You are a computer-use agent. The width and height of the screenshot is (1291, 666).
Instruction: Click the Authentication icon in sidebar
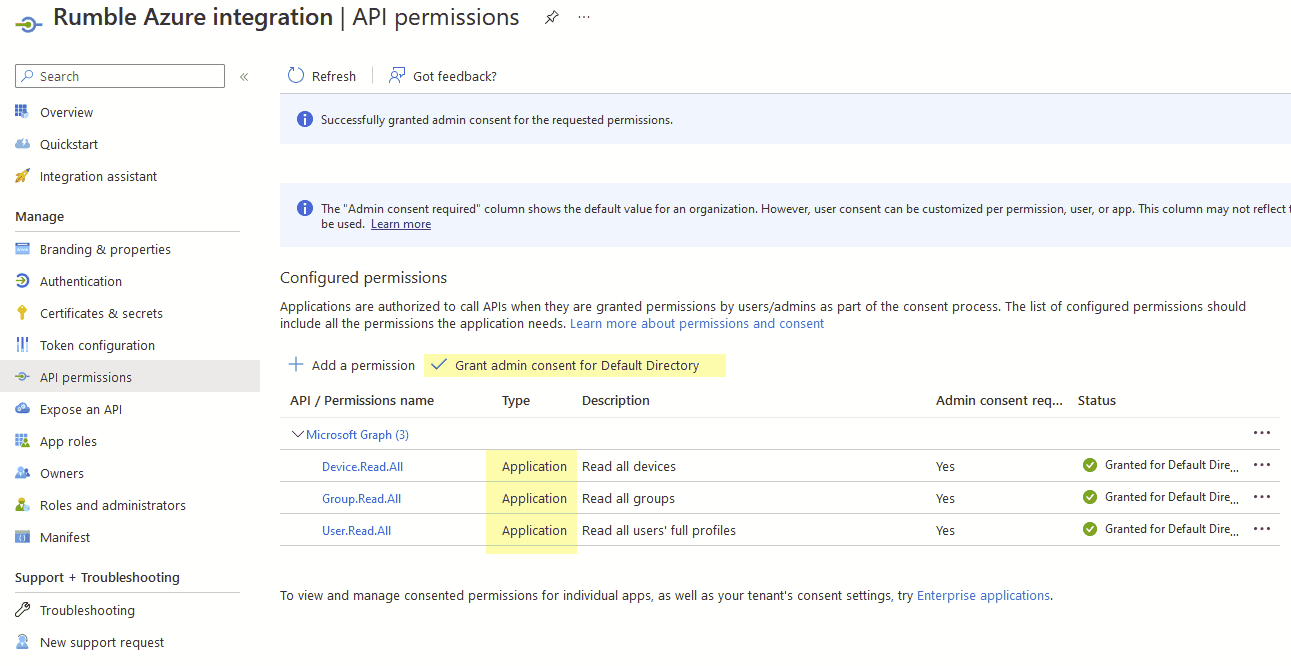[22, 281]
